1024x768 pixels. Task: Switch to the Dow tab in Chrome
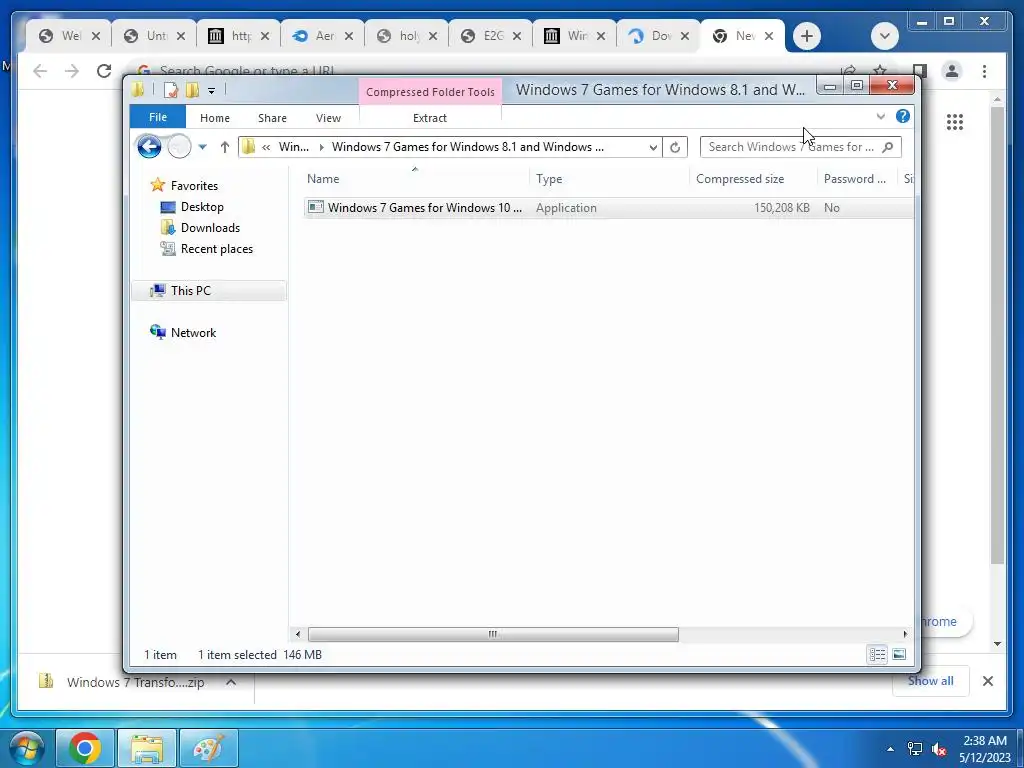click(x=658, y=36)
